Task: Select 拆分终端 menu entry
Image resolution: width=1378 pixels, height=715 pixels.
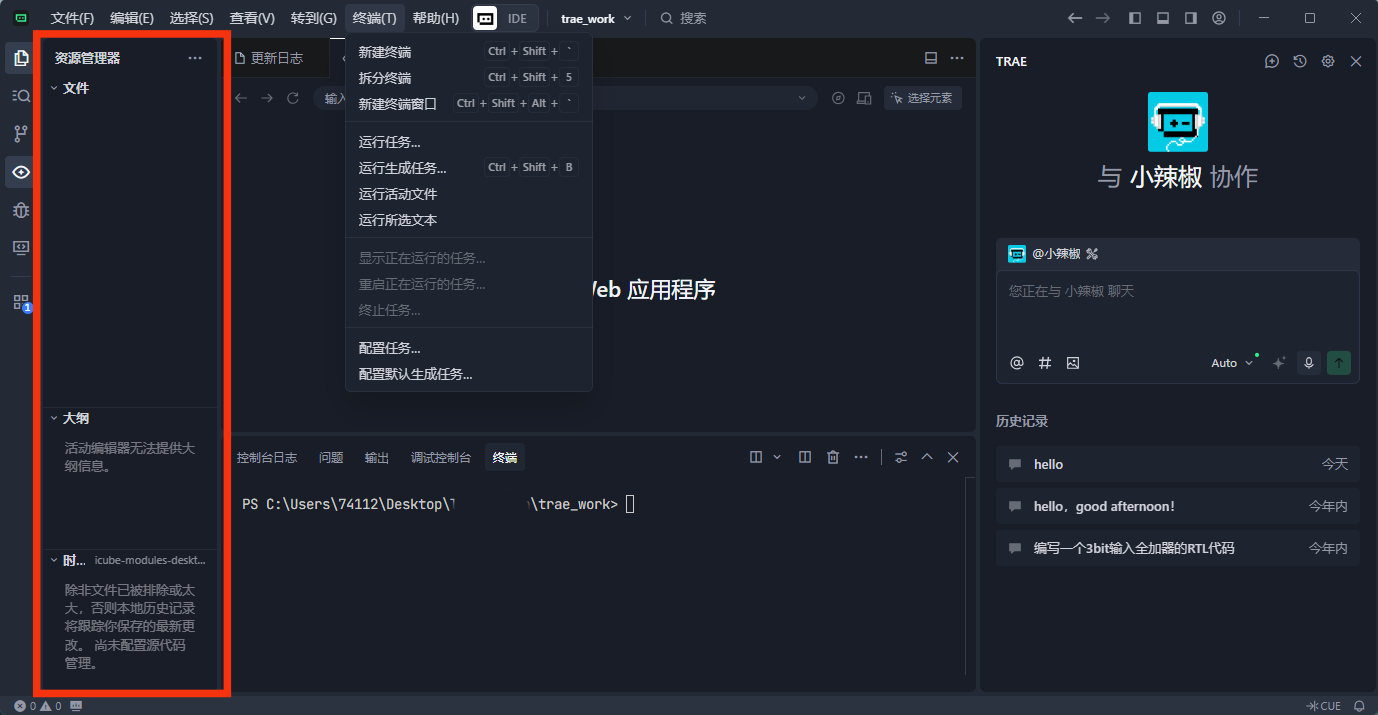Action: pos(468,78)
